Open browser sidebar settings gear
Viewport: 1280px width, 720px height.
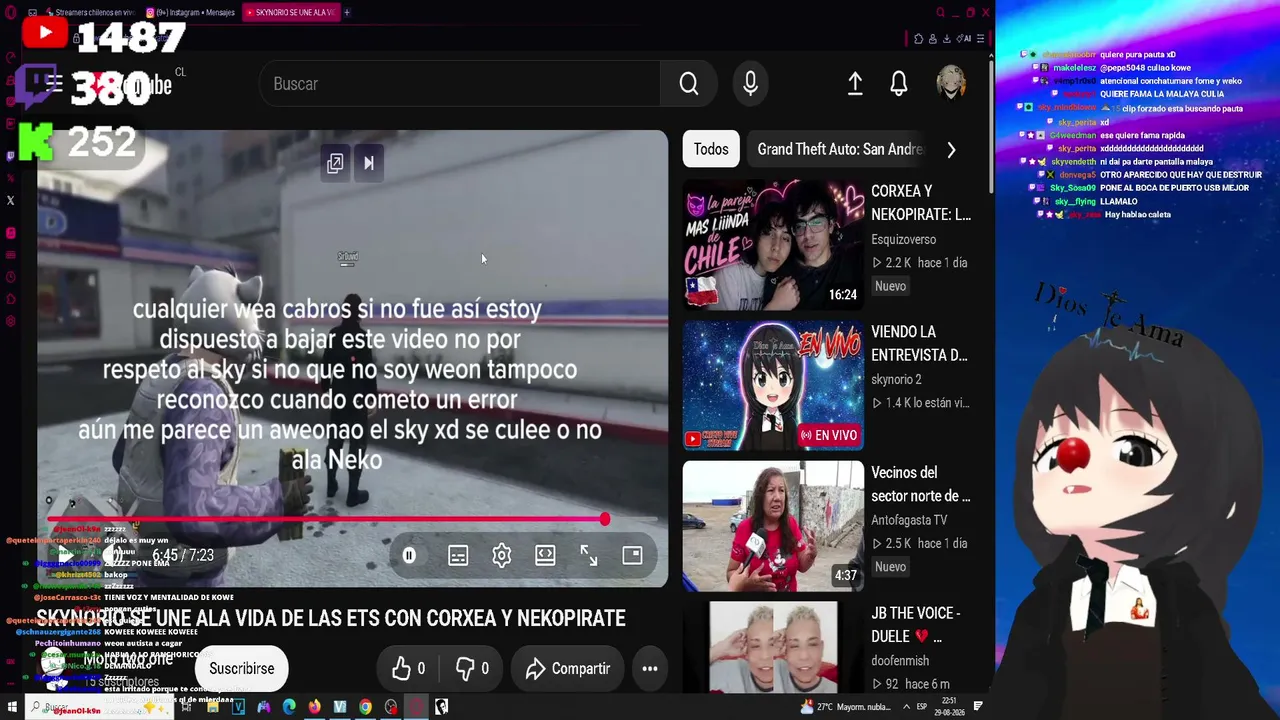10,321
